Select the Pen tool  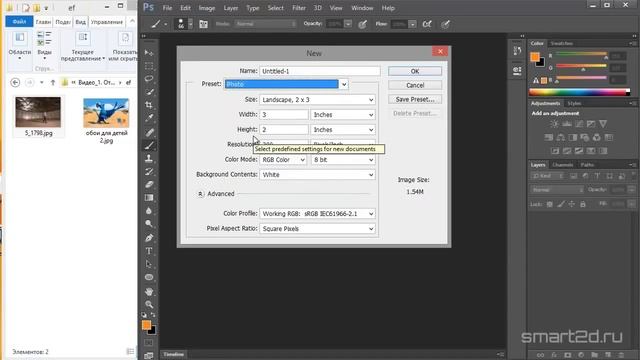(x=149, y=238)
